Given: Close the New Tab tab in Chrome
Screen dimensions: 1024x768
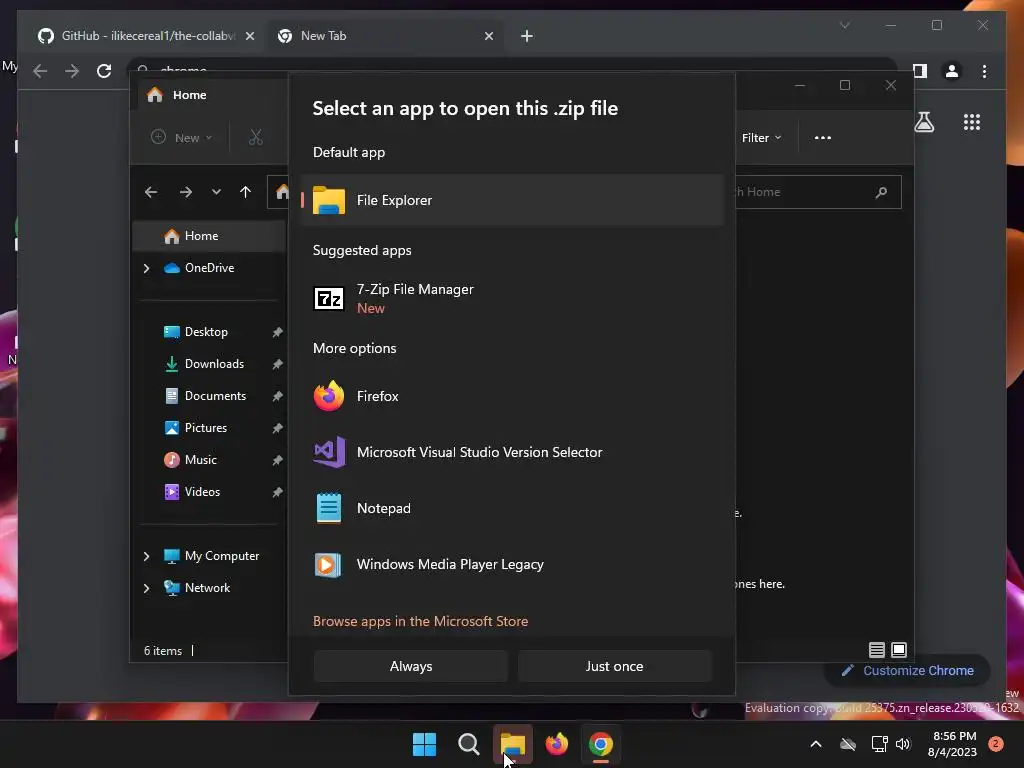Looking at the screenshot, I should (x=488, y=37).
